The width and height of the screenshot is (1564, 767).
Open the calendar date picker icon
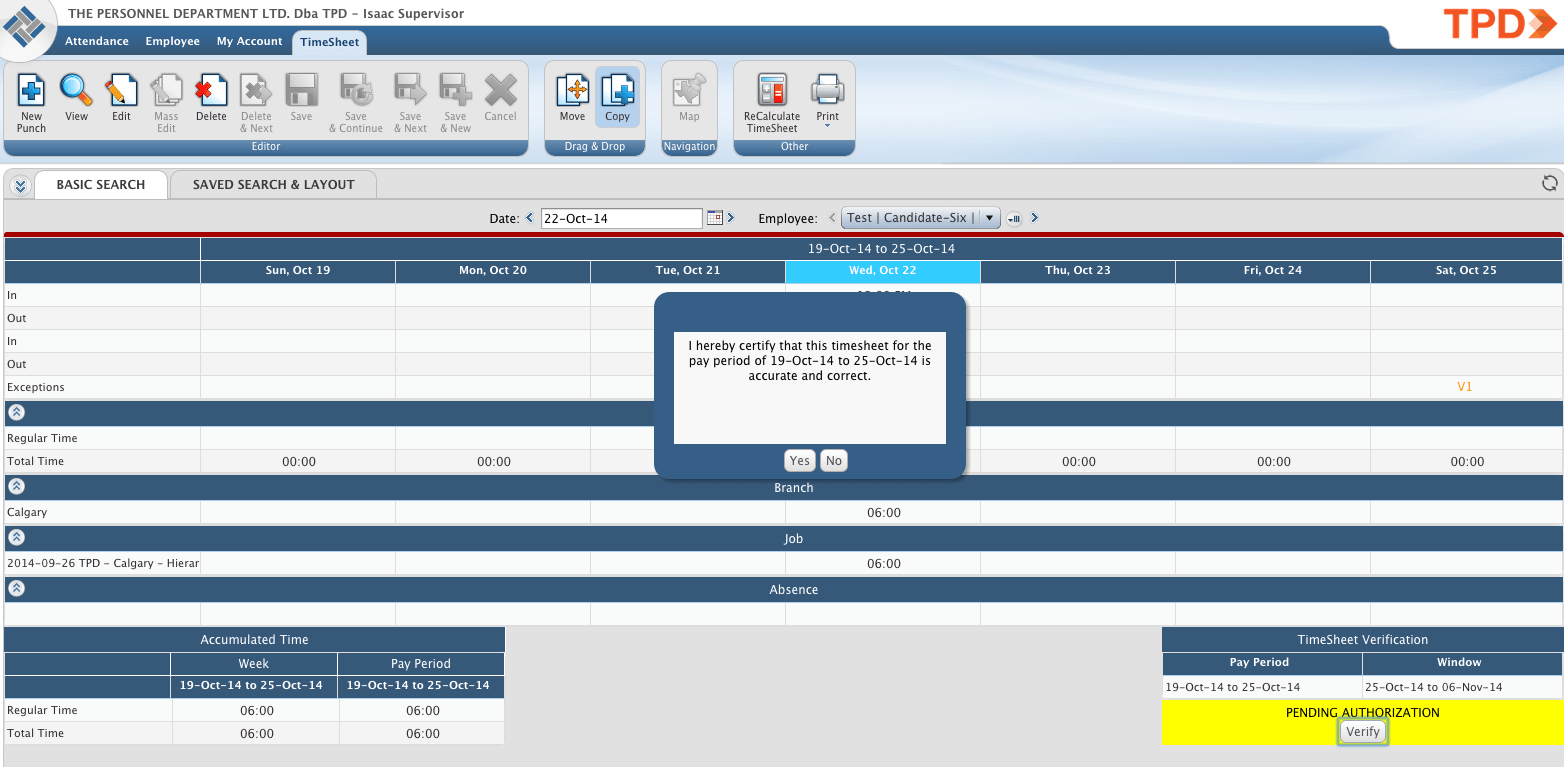(x=714, y=217)
